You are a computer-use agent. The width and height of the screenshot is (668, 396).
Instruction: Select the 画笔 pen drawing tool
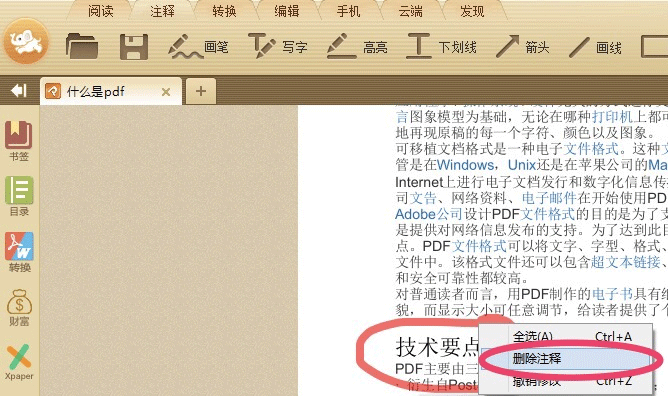coord(199,46)
